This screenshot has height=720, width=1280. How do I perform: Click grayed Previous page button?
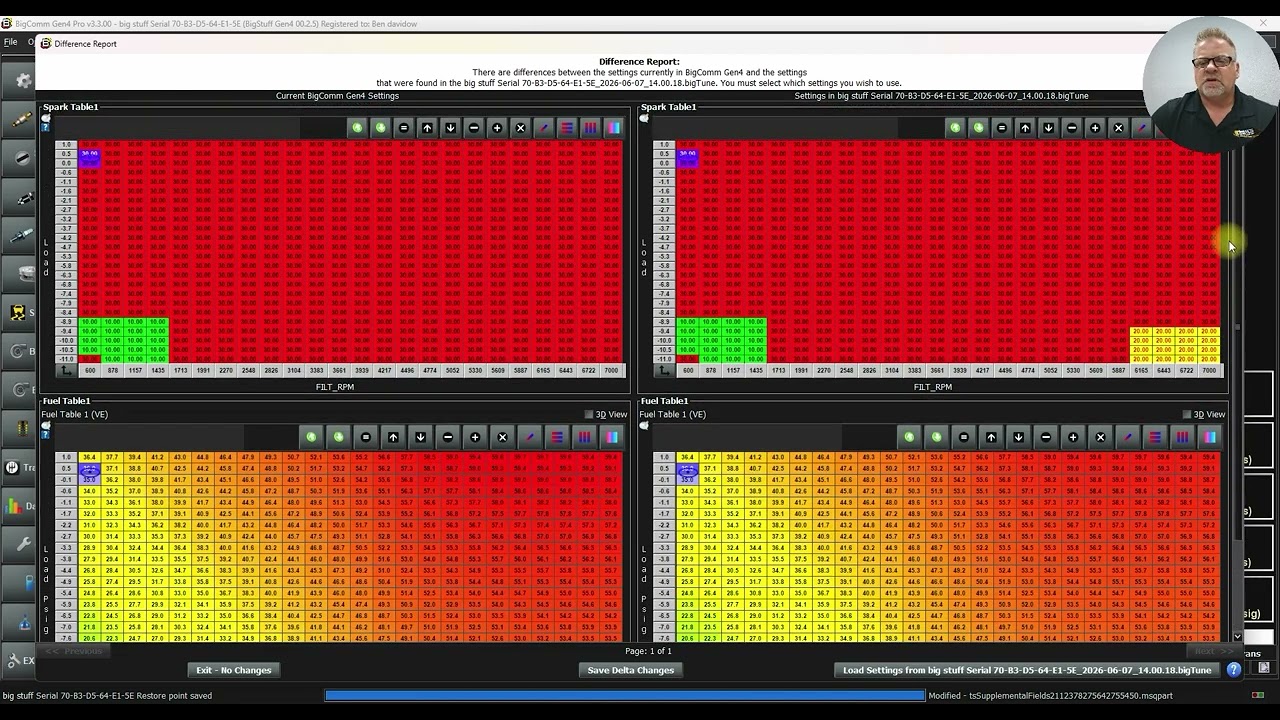(74, 651)
